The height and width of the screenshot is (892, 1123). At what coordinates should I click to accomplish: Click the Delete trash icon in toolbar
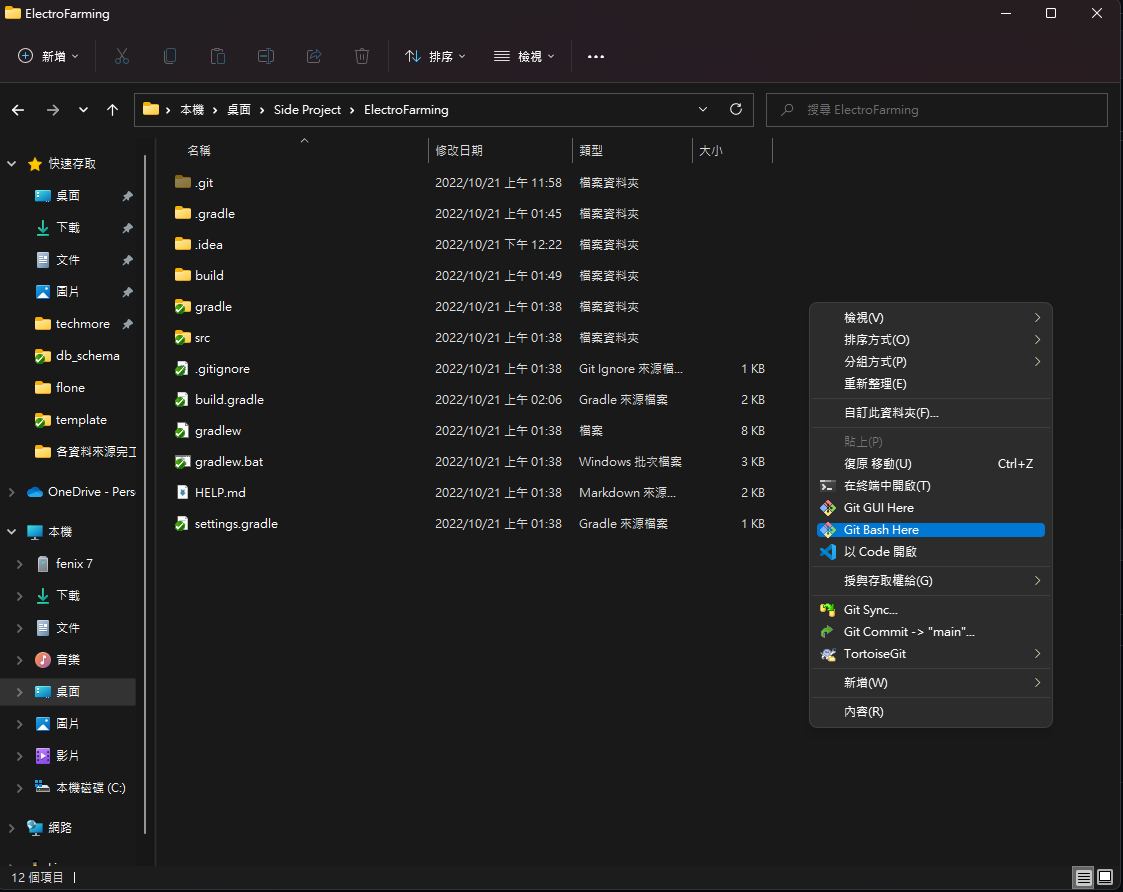(362, 56)
